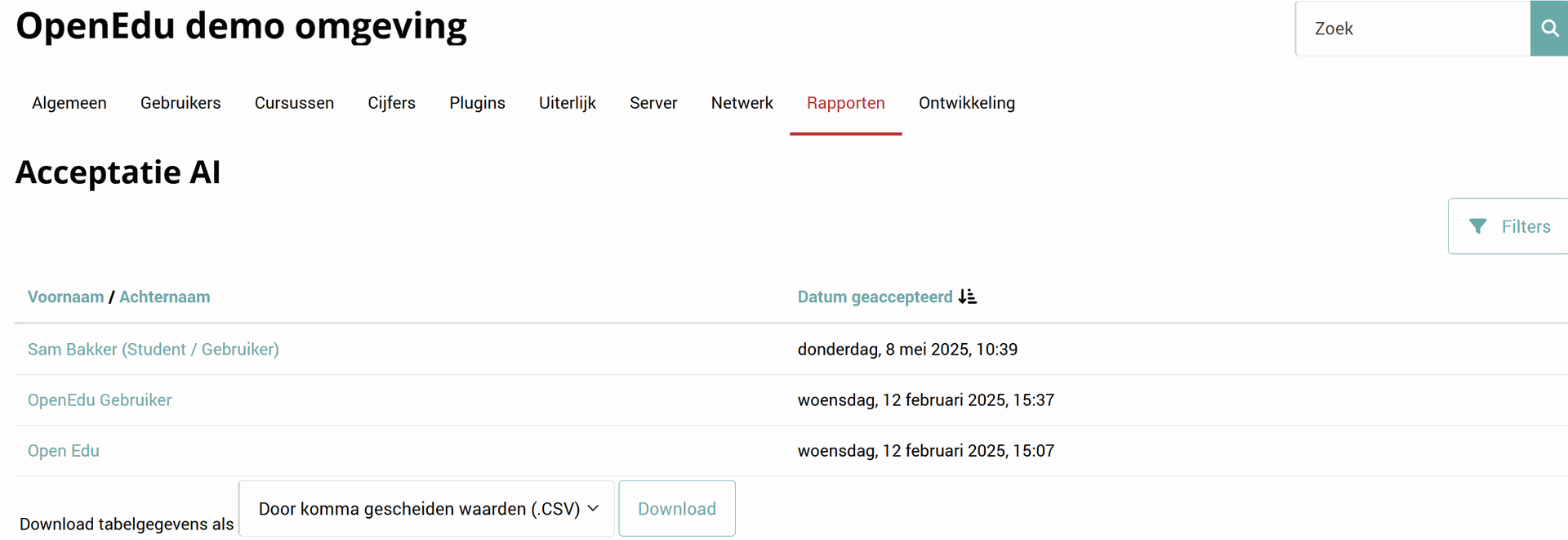Select the Cijfers tab
Viewport: 1568px width, 540px height.
pos(391,103)
